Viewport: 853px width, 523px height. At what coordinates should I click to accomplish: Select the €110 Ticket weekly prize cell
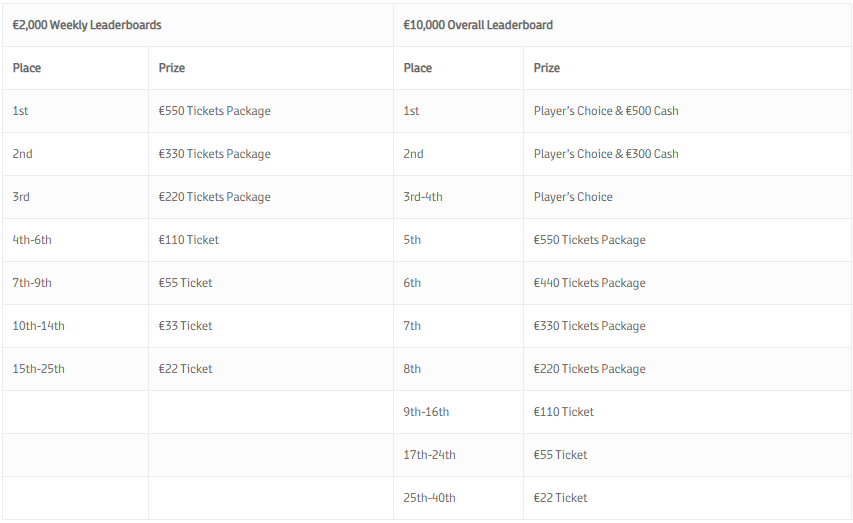[188, 240]
